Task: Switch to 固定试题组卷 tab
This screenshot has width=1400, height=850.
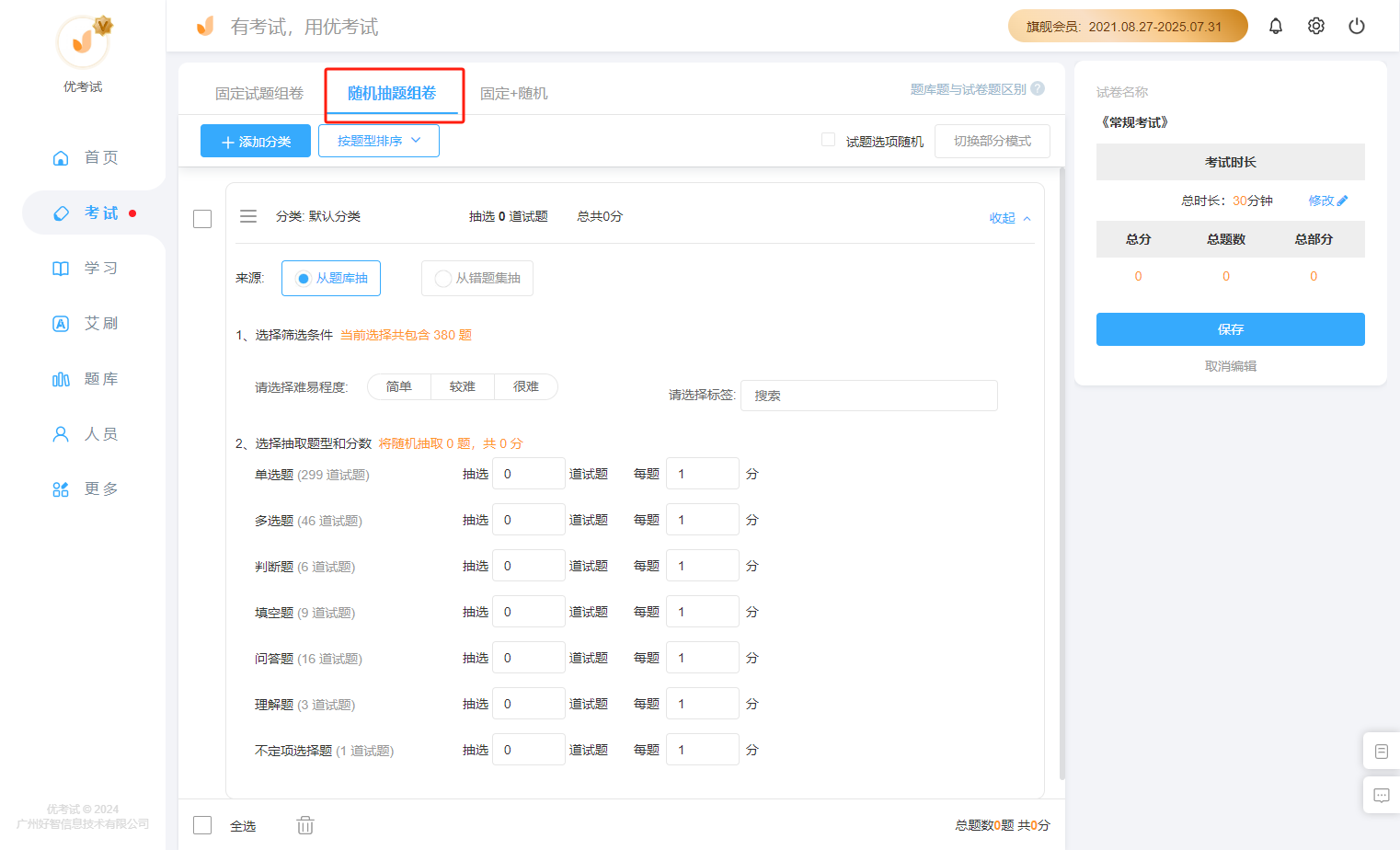Action: pyautogui.click(x=259, y=93)
